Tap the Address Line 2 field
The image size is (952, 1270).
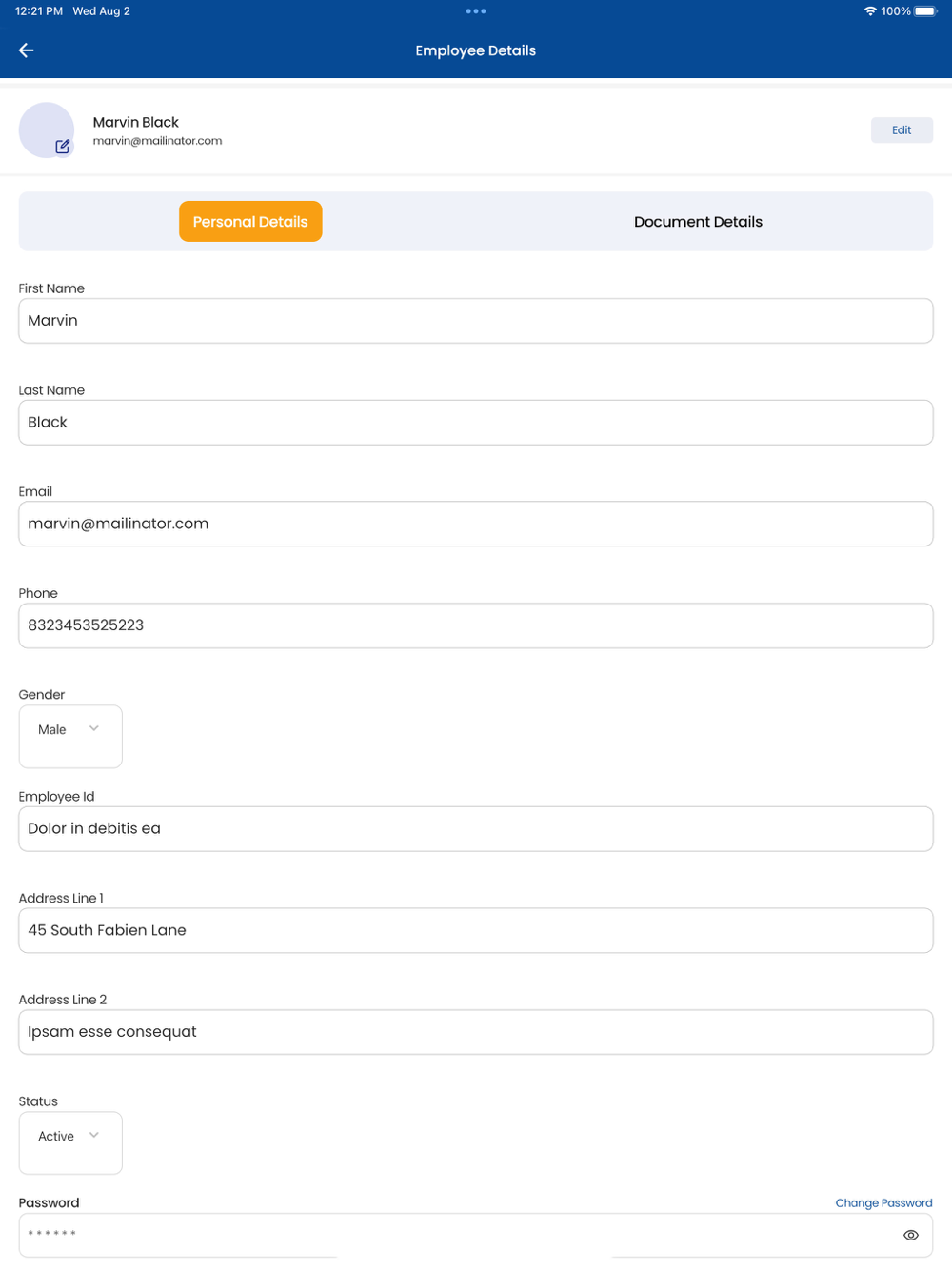pyautogui.click(x=476, y=1032)
